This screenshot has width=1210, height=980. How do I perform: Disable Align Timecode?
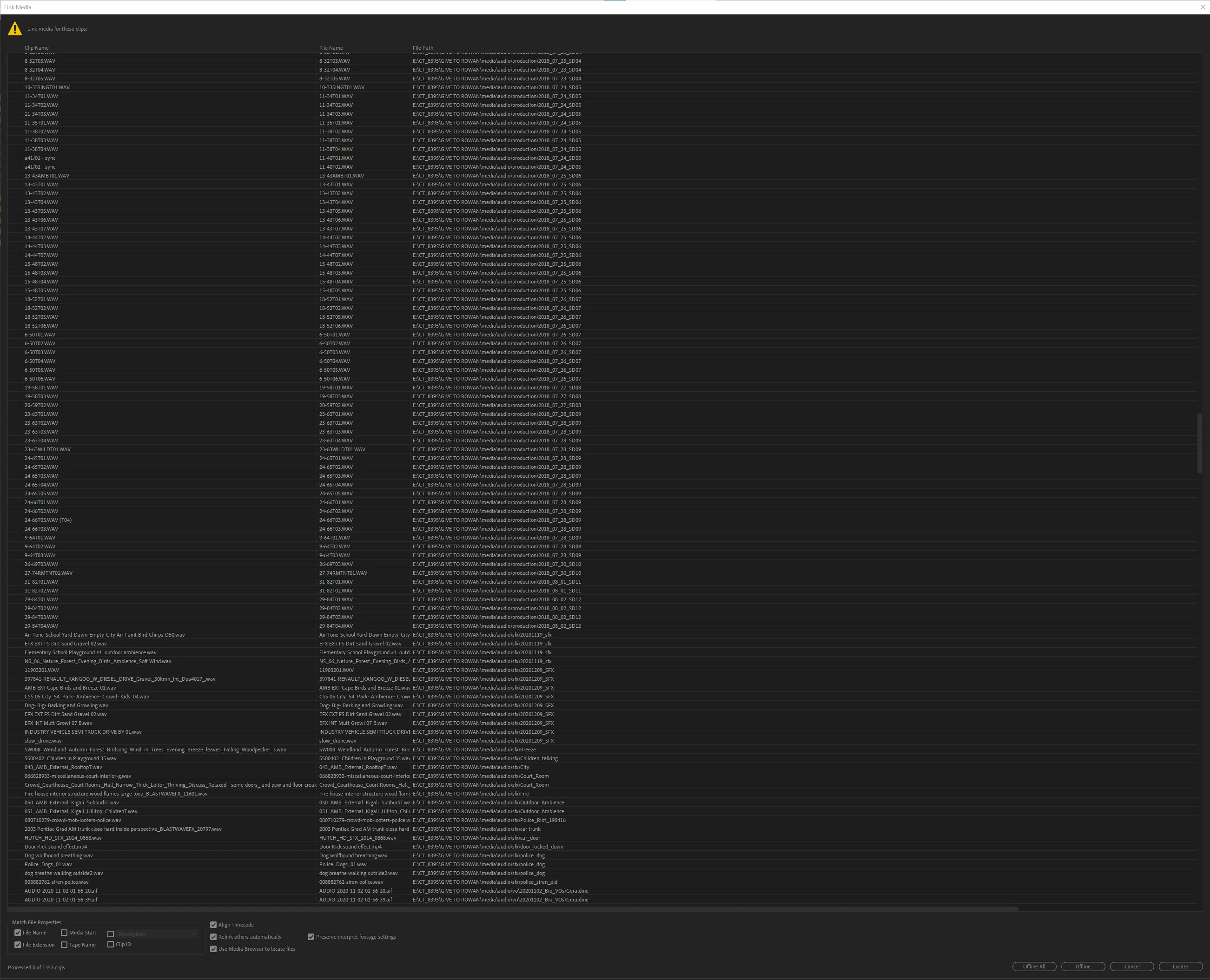[213, 925]
